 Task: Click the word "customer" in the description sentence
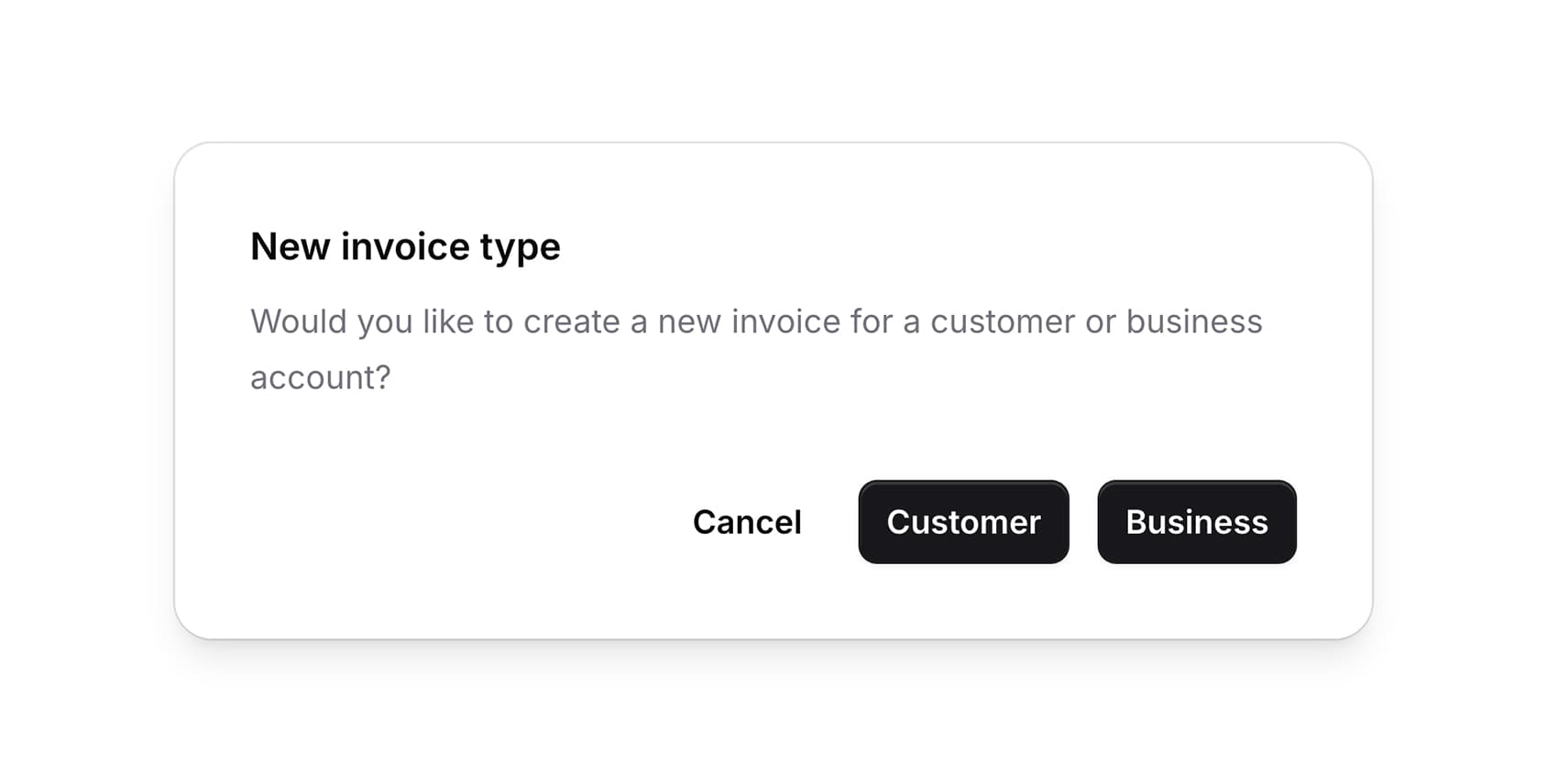click(1003, 321)
